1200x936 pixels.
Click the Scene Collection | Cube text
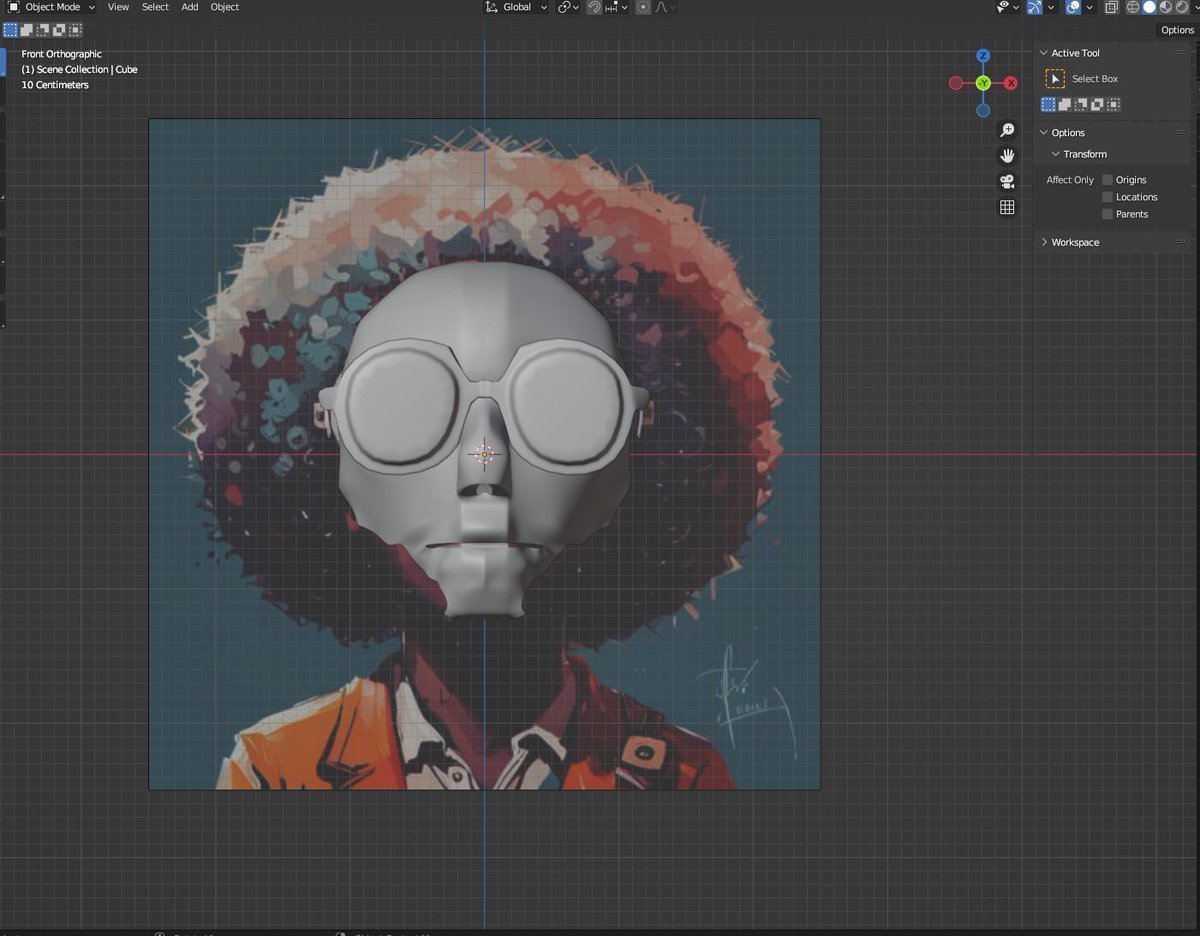tap(79, 69)
